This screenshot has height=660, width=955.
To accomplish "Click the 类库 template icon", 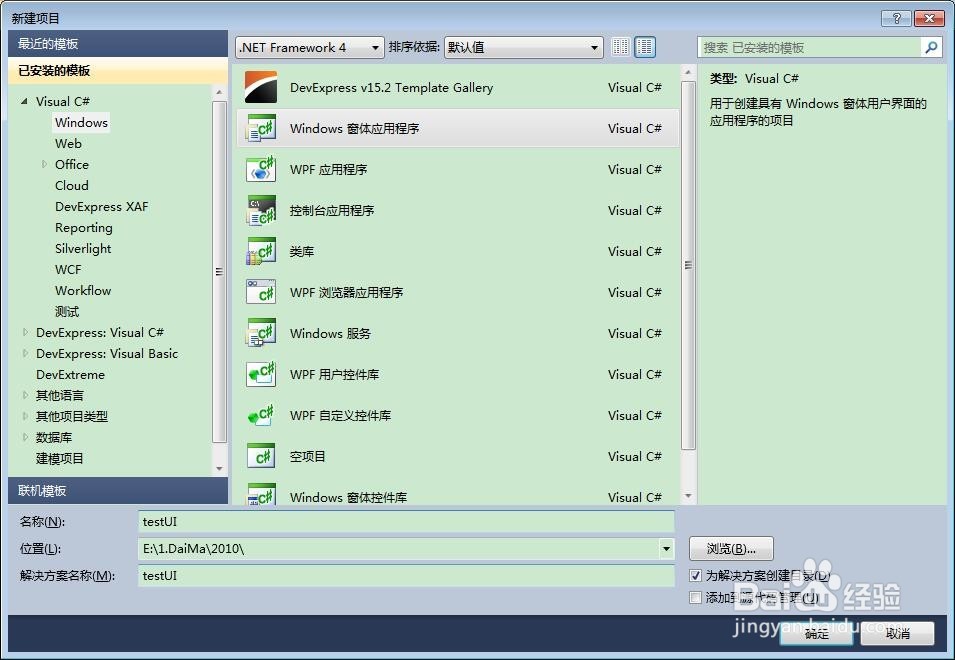I will (261, 251).
